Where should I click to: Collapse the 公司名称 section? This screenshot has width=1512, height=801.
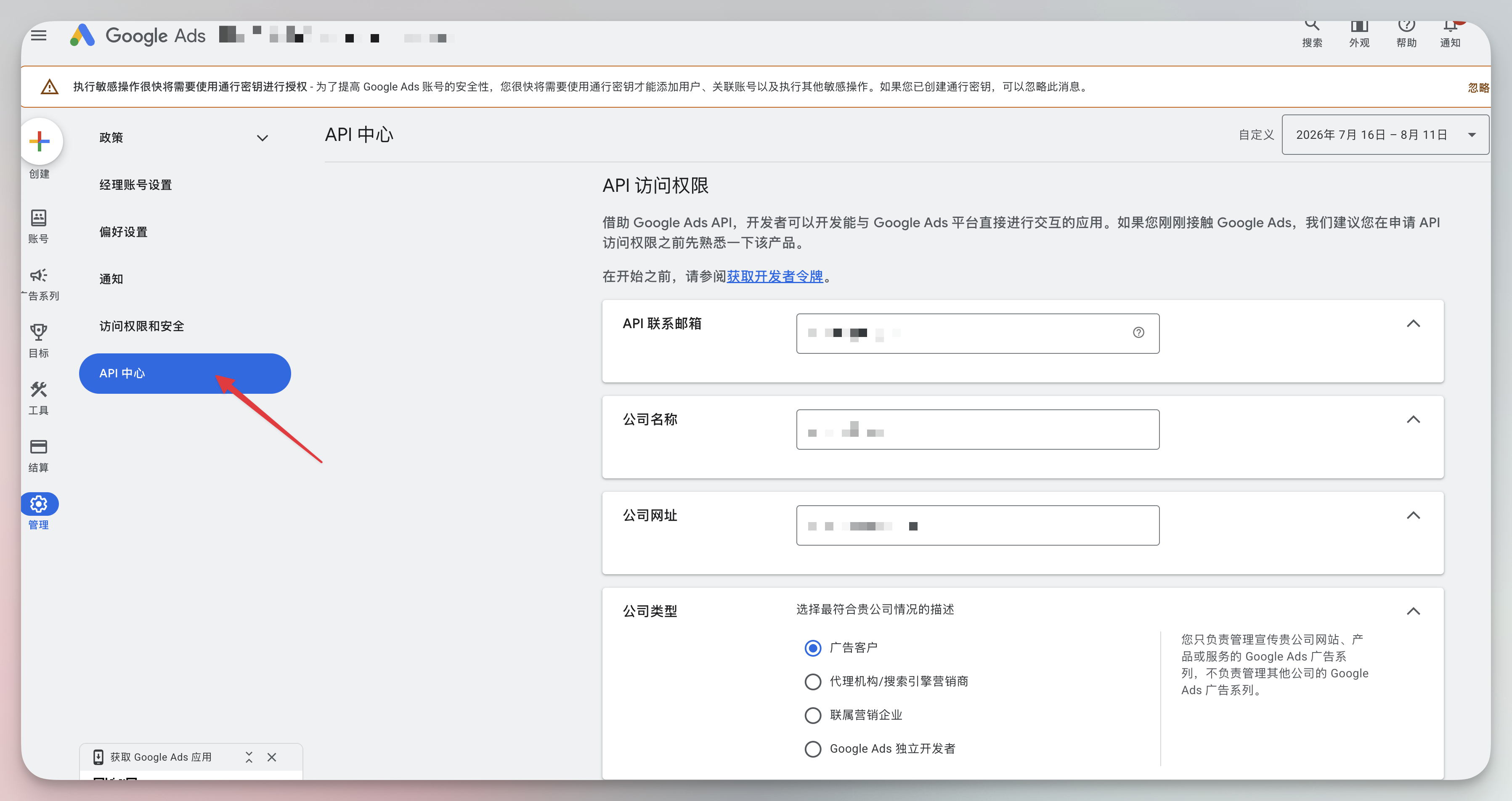pyautogui.click(x=1414, y=419)
